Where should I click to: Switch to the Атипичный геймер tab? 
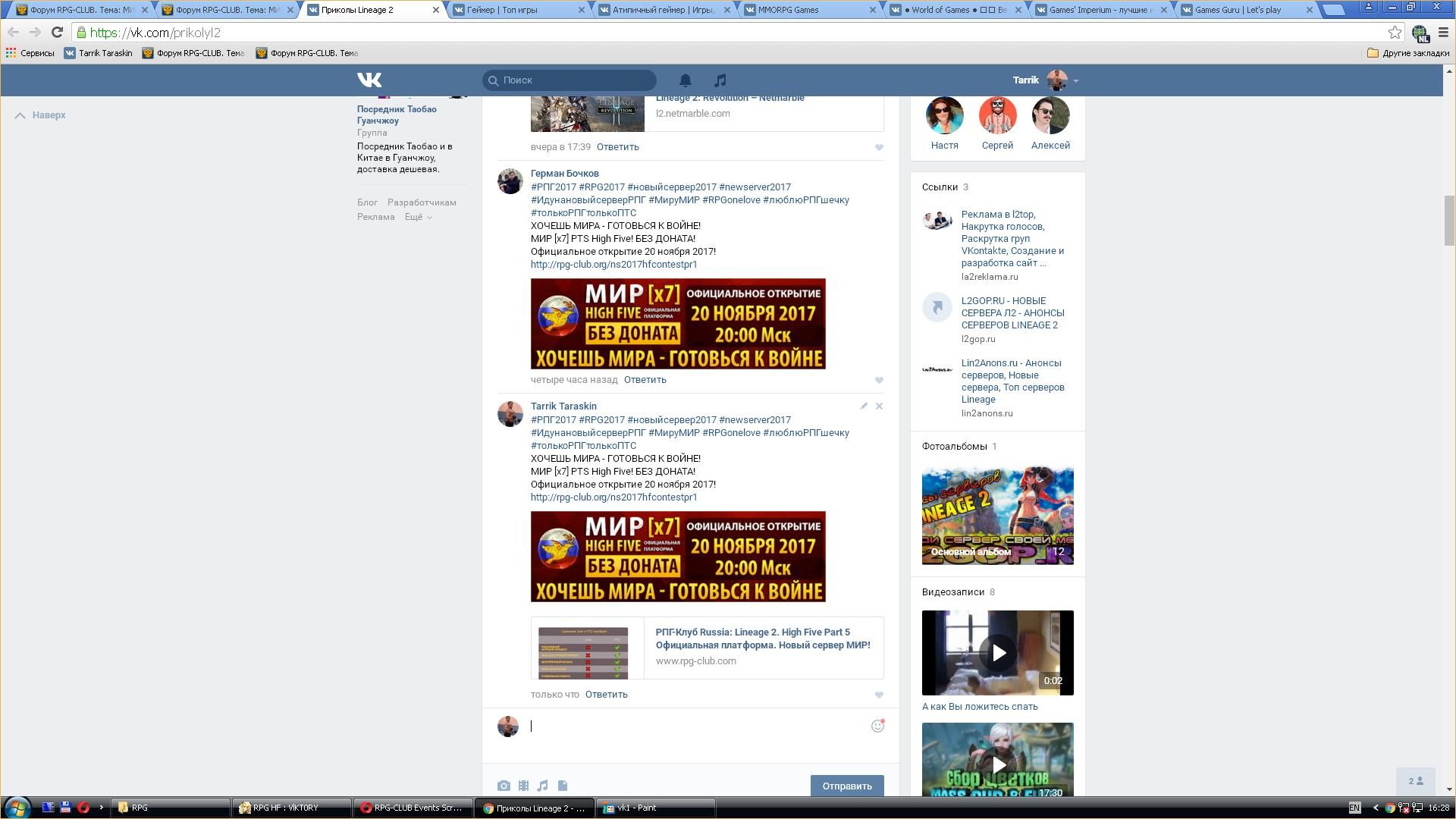pos(664,10)
